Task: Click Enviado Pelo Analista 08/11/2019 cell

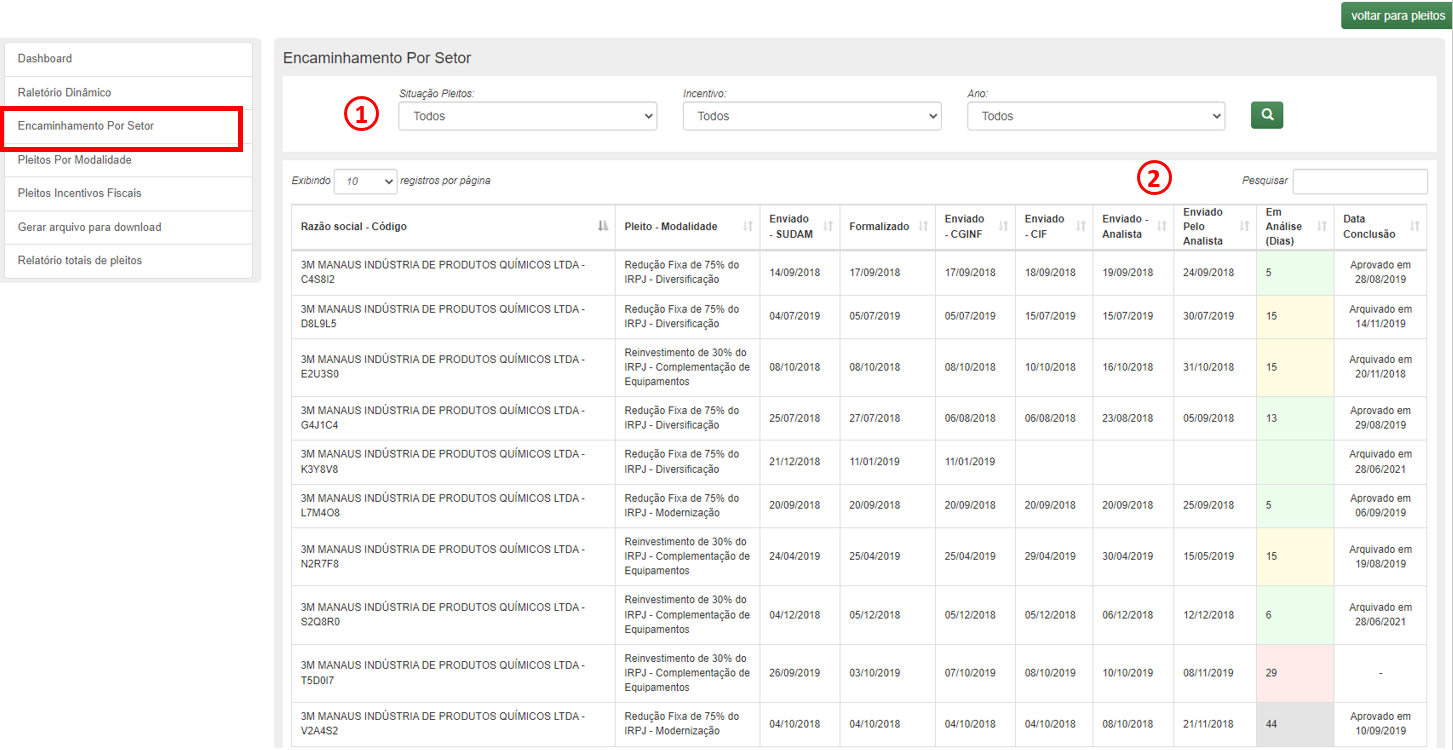Action: coord(1215,674)
